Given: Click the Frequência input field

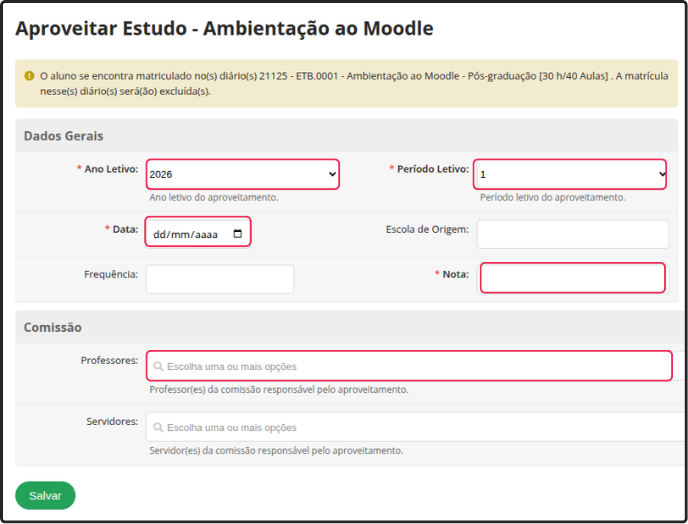Looking at the screenshot, I should click(220, 279).
